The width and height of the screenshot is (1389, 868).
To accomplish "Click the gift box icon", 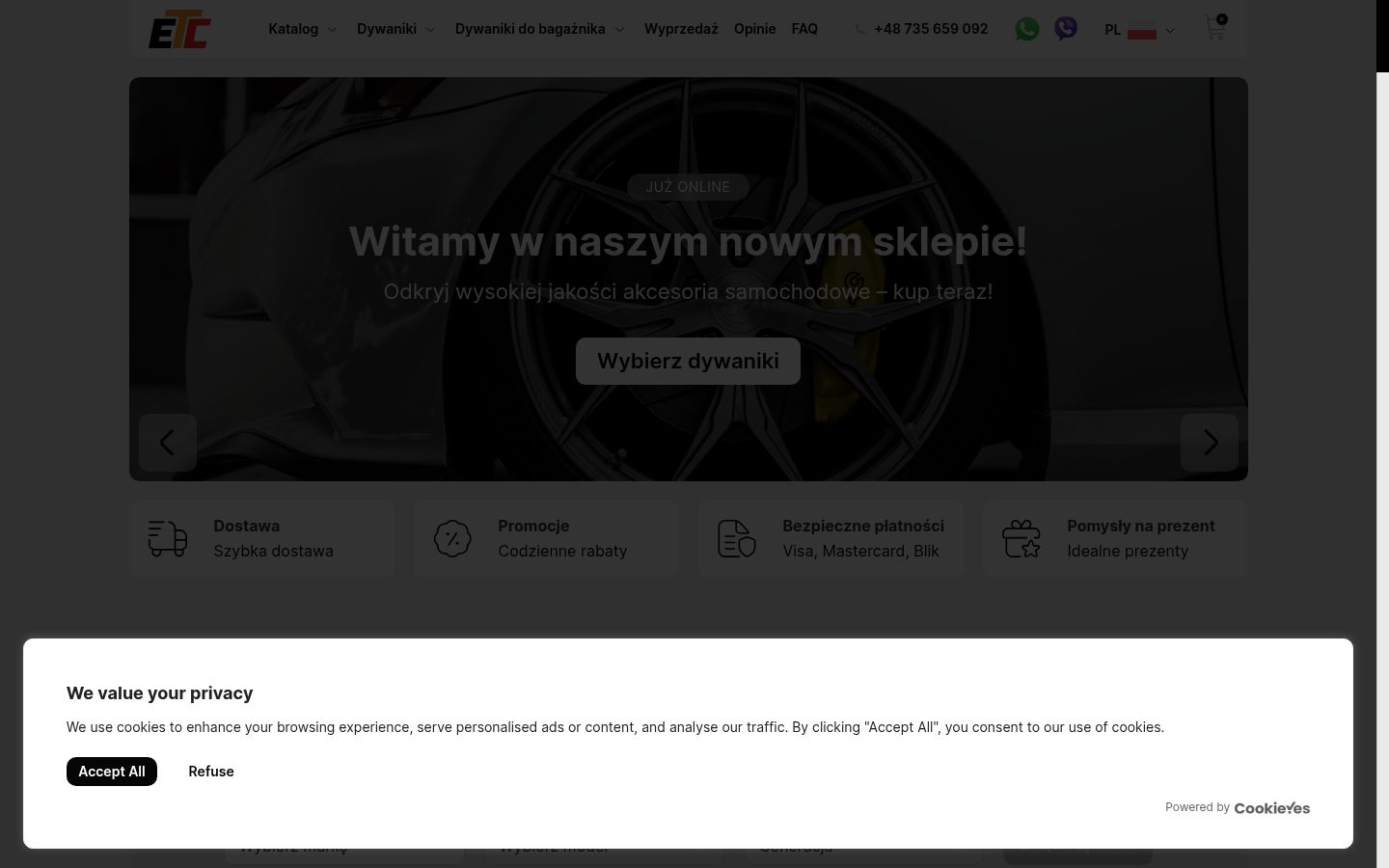I will 1021,538.
